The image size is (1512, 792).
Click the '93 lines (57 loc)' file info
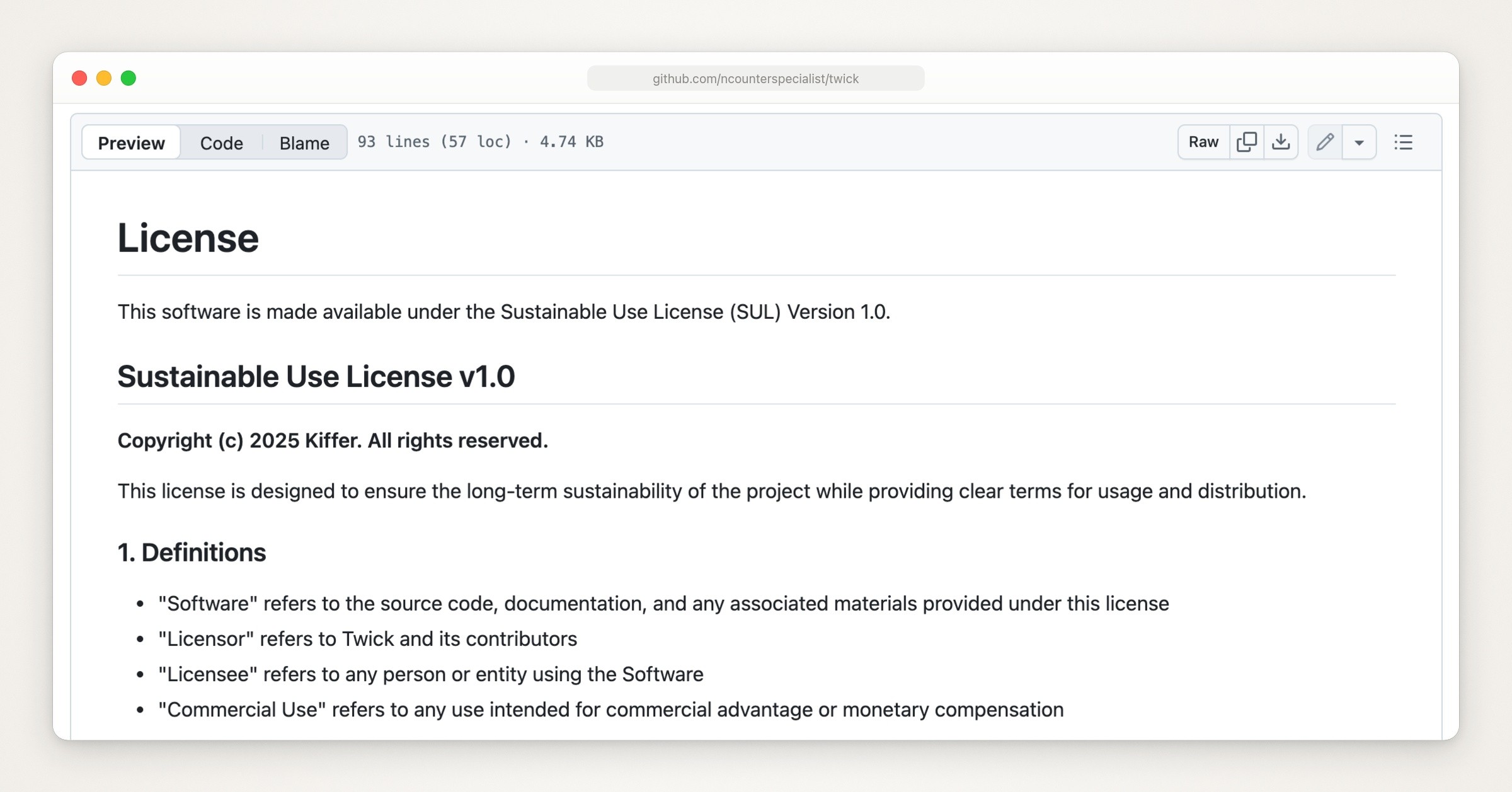click(x=481, y=142)
